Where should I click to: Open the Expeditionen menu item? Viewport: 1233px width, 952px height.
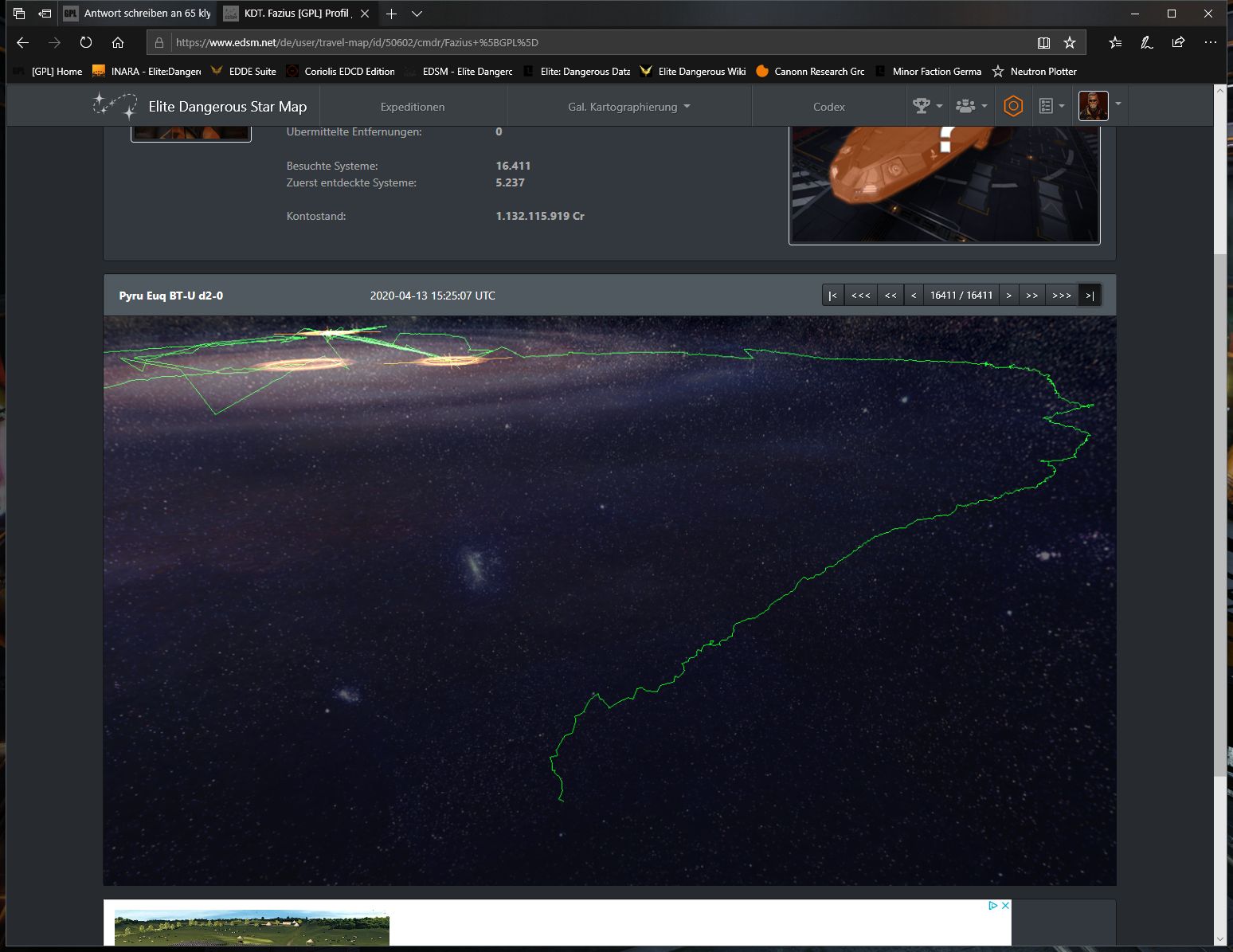click(412, 107)
